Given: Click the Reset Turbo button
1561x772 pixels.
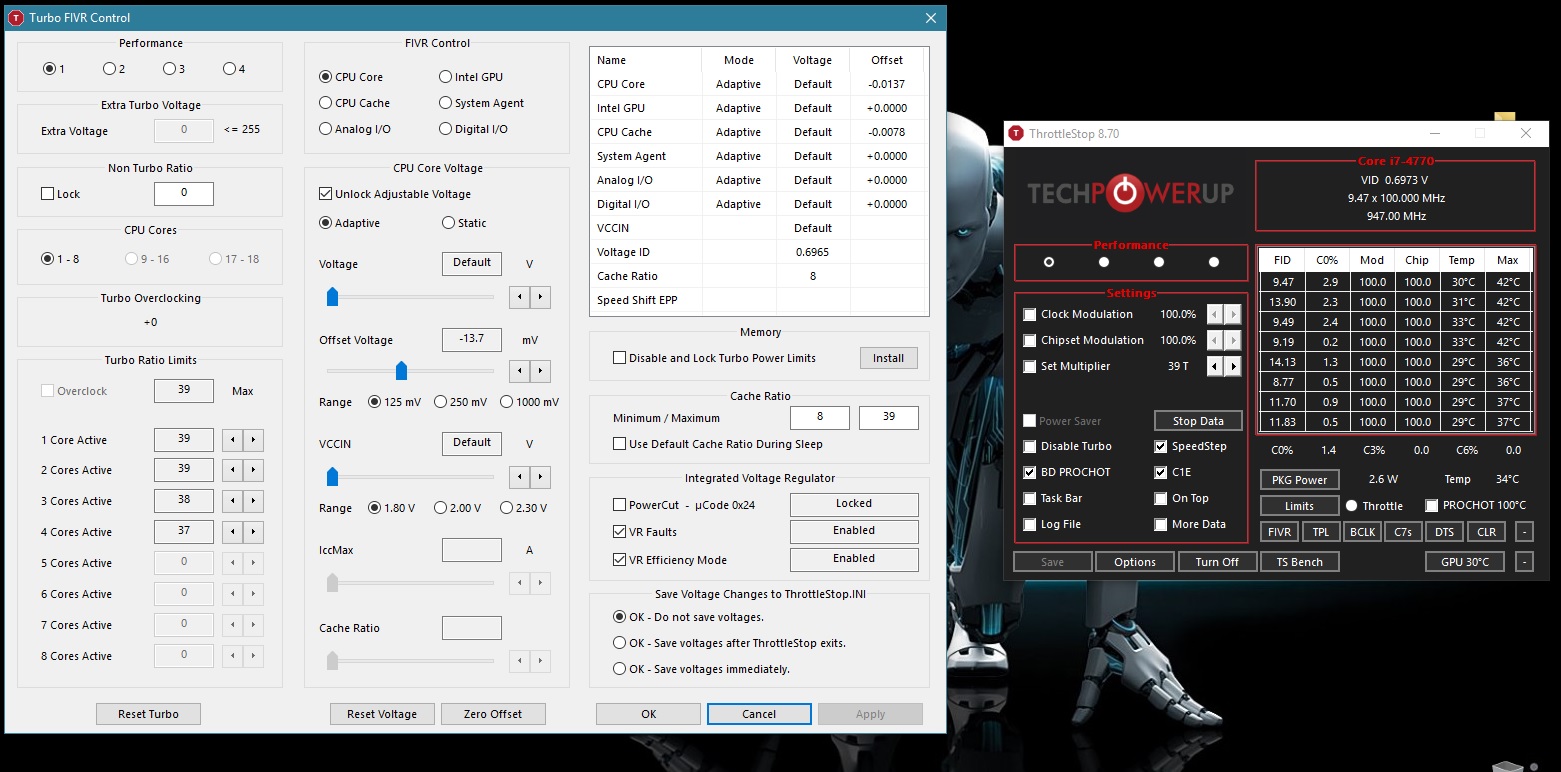Looking at the screenshot, I should click(148, 714).
